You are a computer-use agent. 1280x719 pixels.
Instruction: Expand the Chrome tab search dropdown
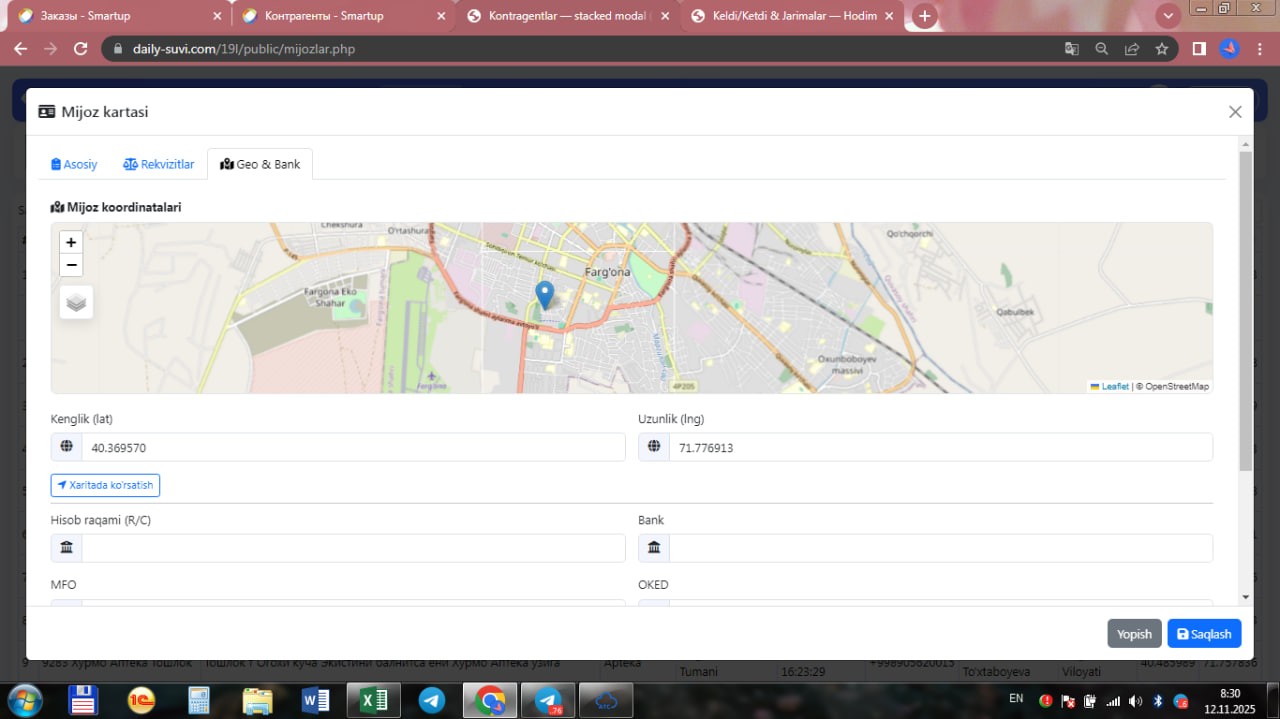[1168, 16]
